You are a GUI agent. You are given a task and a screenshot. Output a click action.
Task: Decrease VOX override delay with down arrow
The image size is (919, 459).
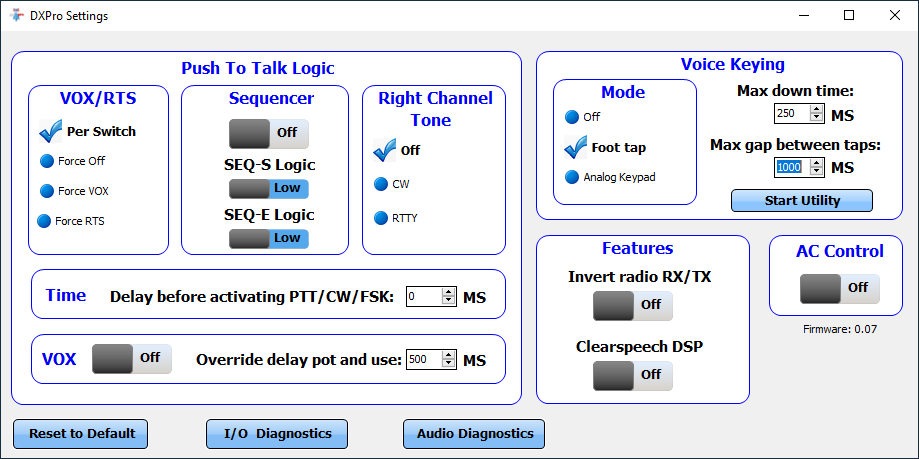point(449,364)
